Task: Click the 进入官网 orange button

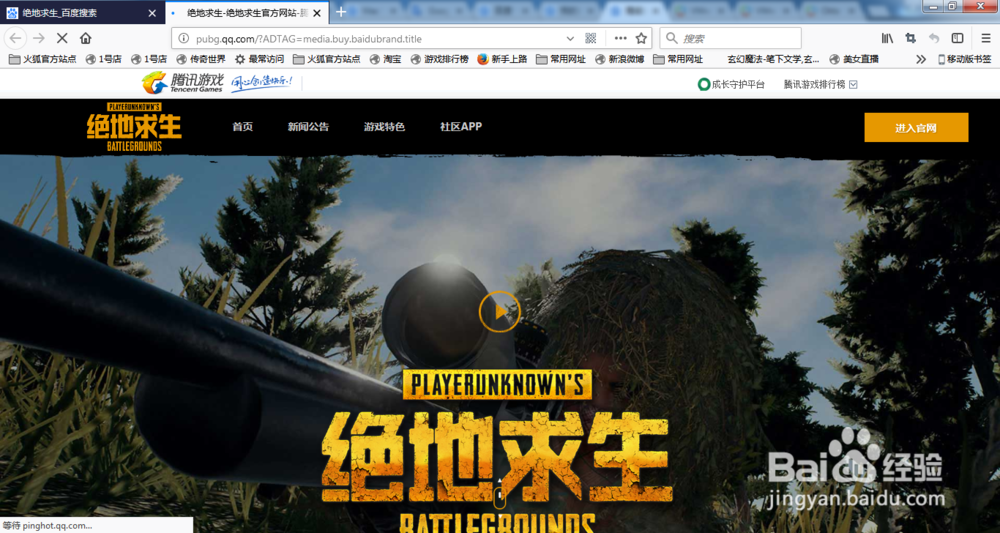Action: pos(916,128)
